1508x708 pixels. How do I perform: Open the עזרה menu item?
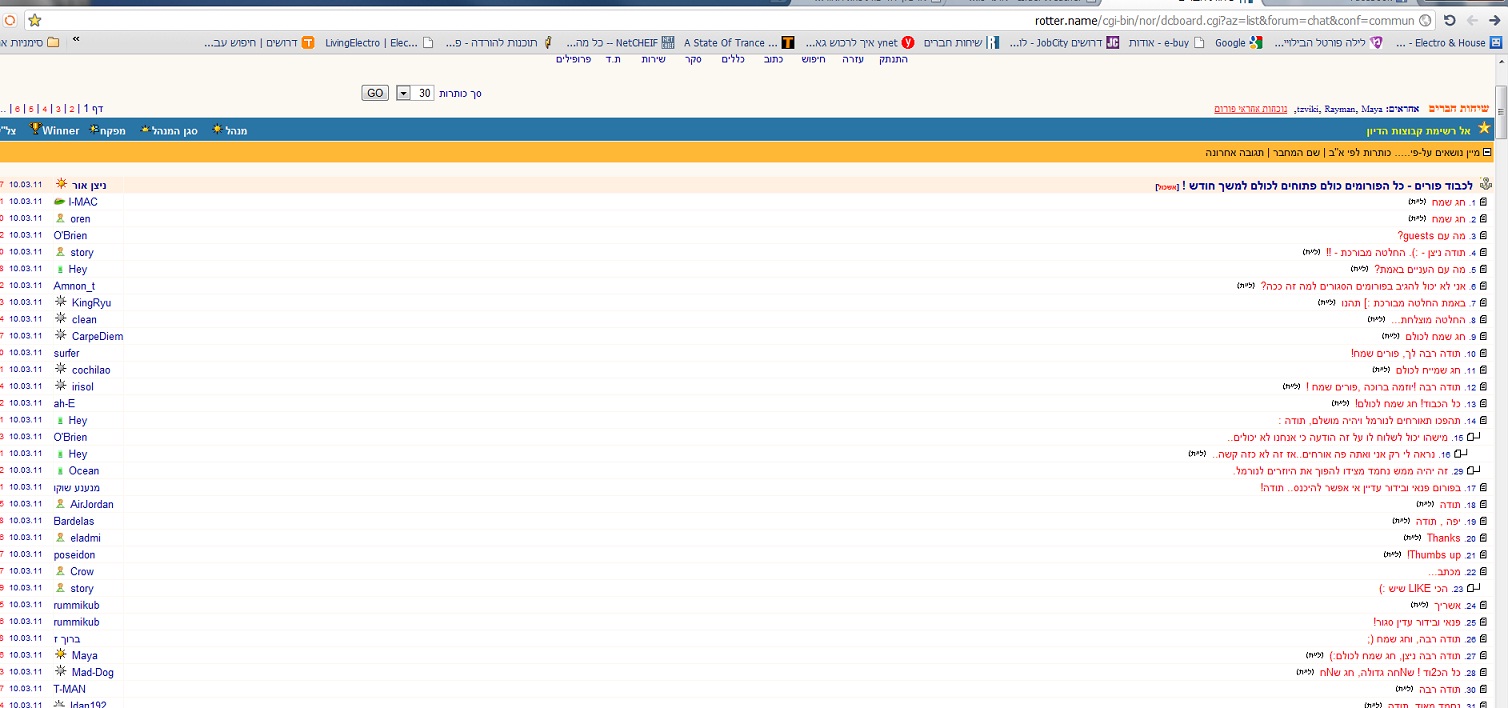point(852,60)
